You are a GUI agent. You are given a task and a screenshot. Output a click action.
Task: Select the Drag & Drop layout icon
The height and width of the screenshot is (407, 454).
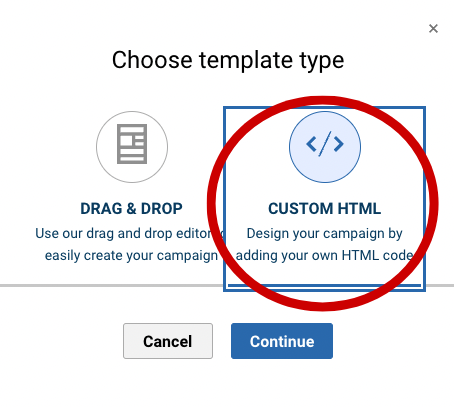(x=132, y=144)
